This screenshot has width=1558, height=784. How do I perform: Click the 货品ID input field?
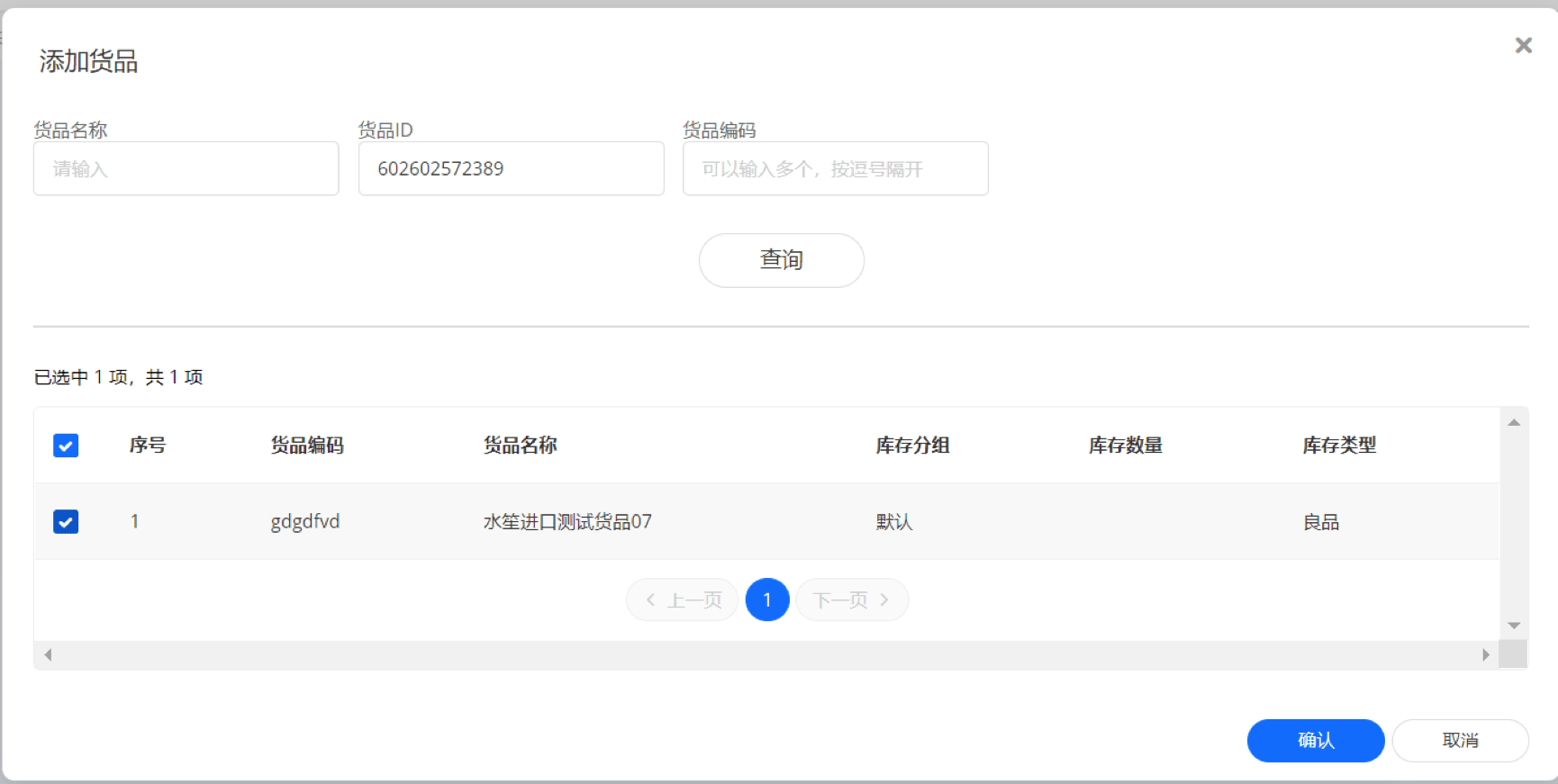512,168
